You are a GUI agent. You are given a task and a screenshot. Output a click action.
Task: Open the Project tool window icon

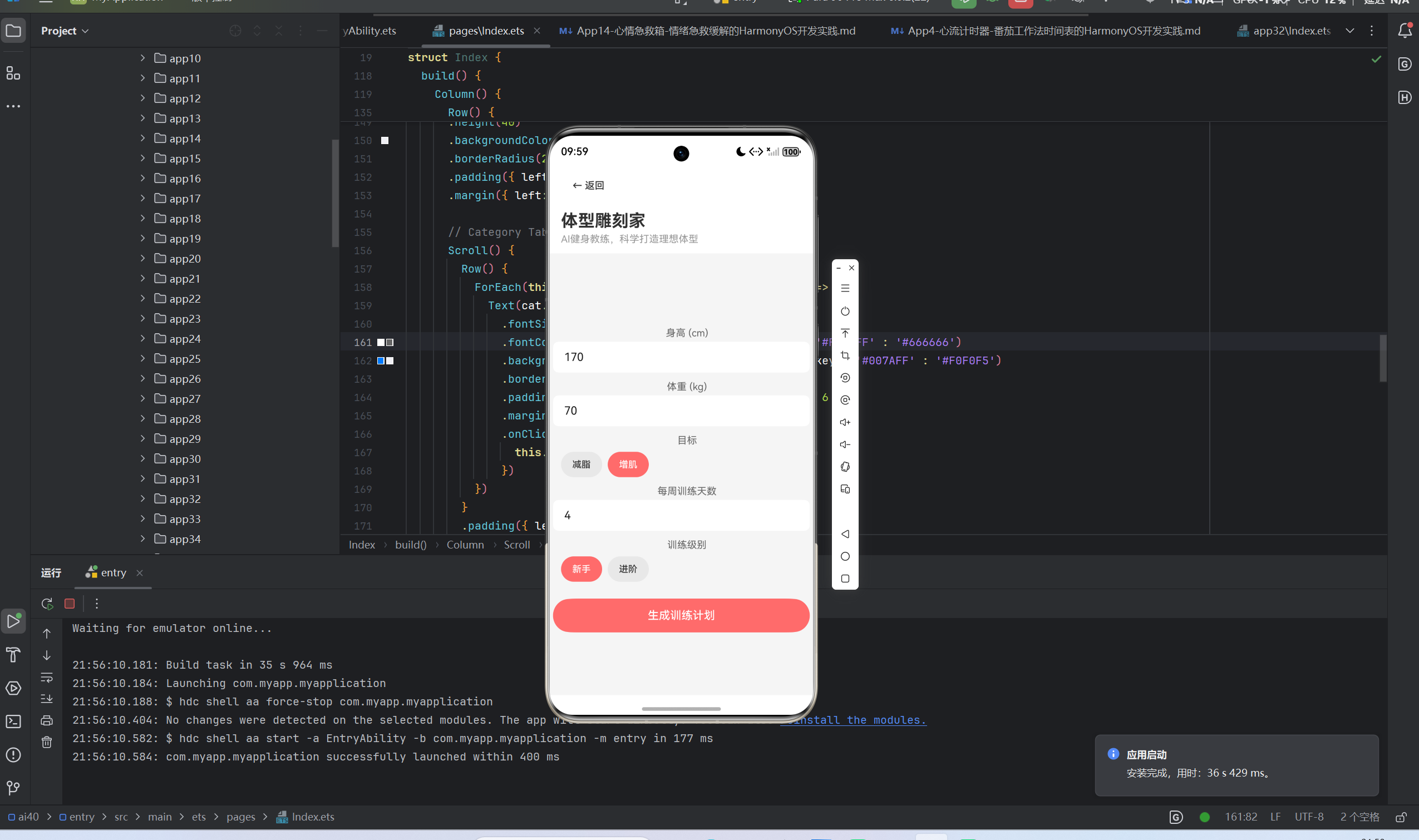(13, 31)
